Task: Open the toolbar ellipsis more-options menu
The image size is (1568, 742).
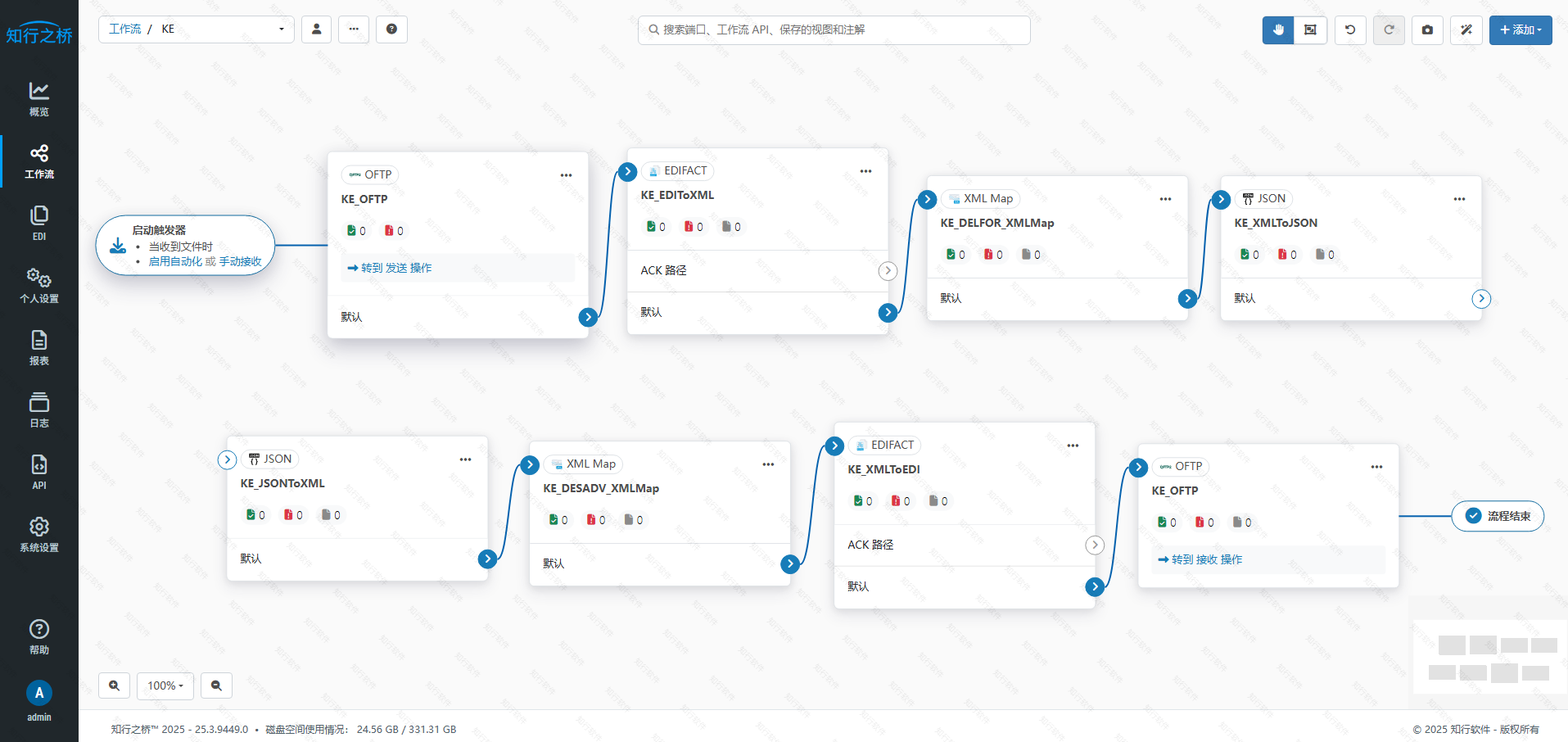Action: (354, 29)
